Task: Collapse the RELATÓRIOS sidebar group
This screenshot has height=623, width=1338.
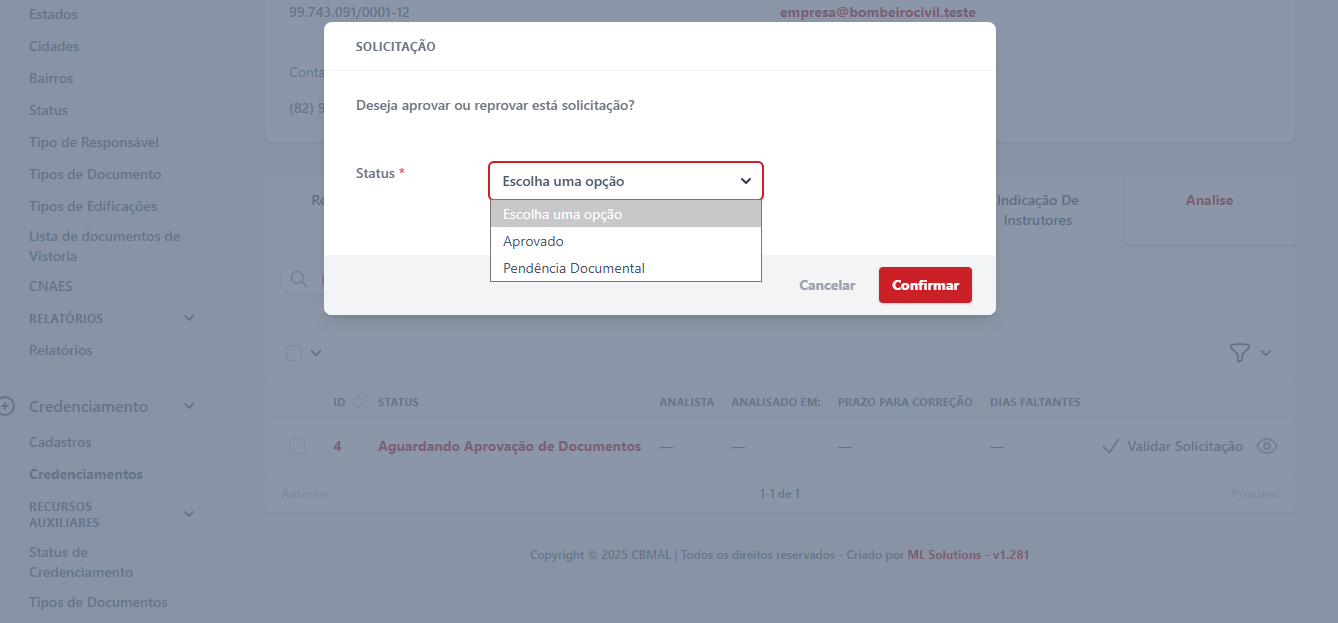Action: tap(189, 318)
